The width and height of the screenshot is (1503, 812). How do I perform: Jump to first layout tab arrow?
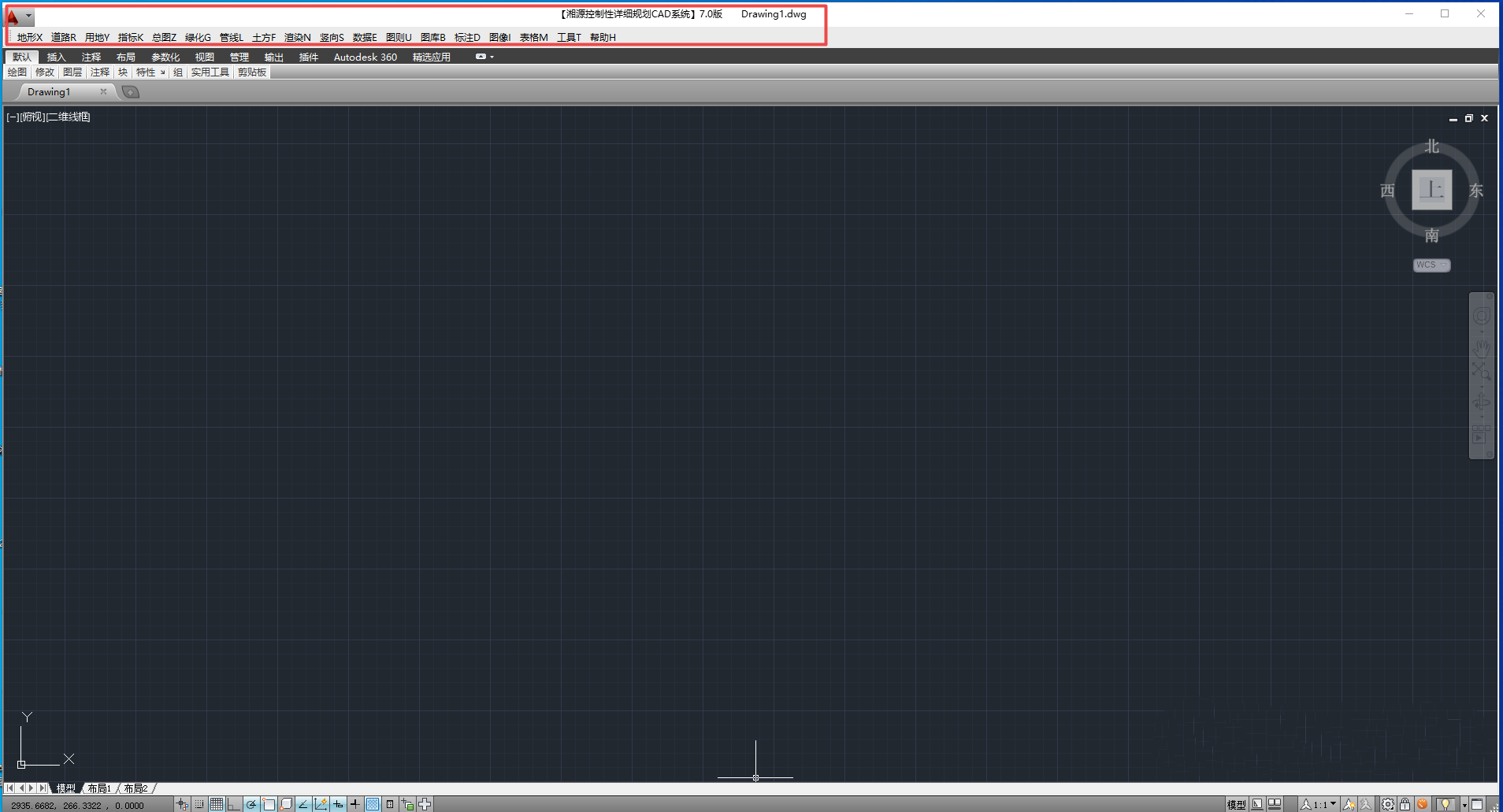[10, 788]
